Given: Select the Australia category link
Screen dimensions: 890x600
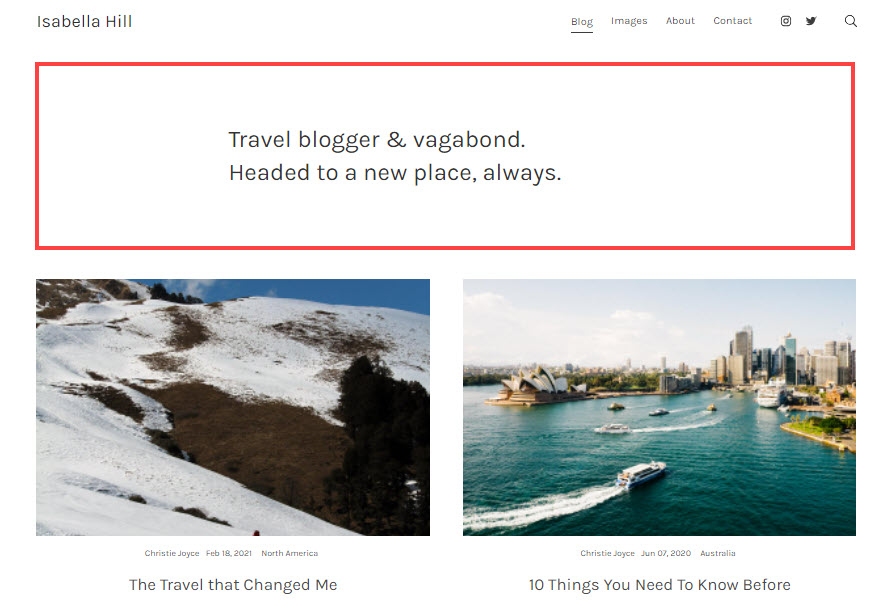Looking at the screenshot, I should click(x=717, y=553).
